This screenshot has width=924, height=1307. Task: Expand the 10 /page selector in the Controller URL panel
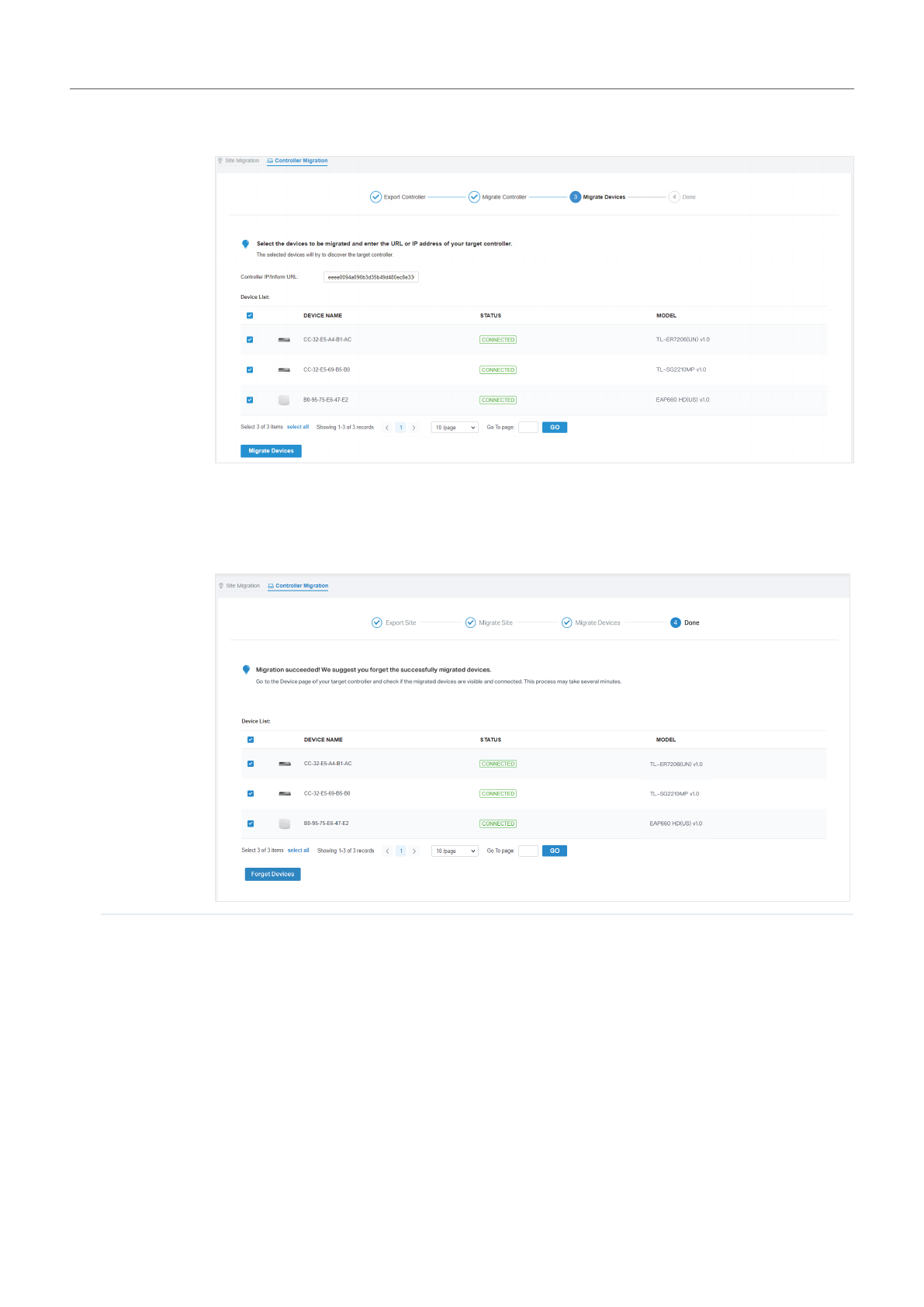[x=455, y=428]
